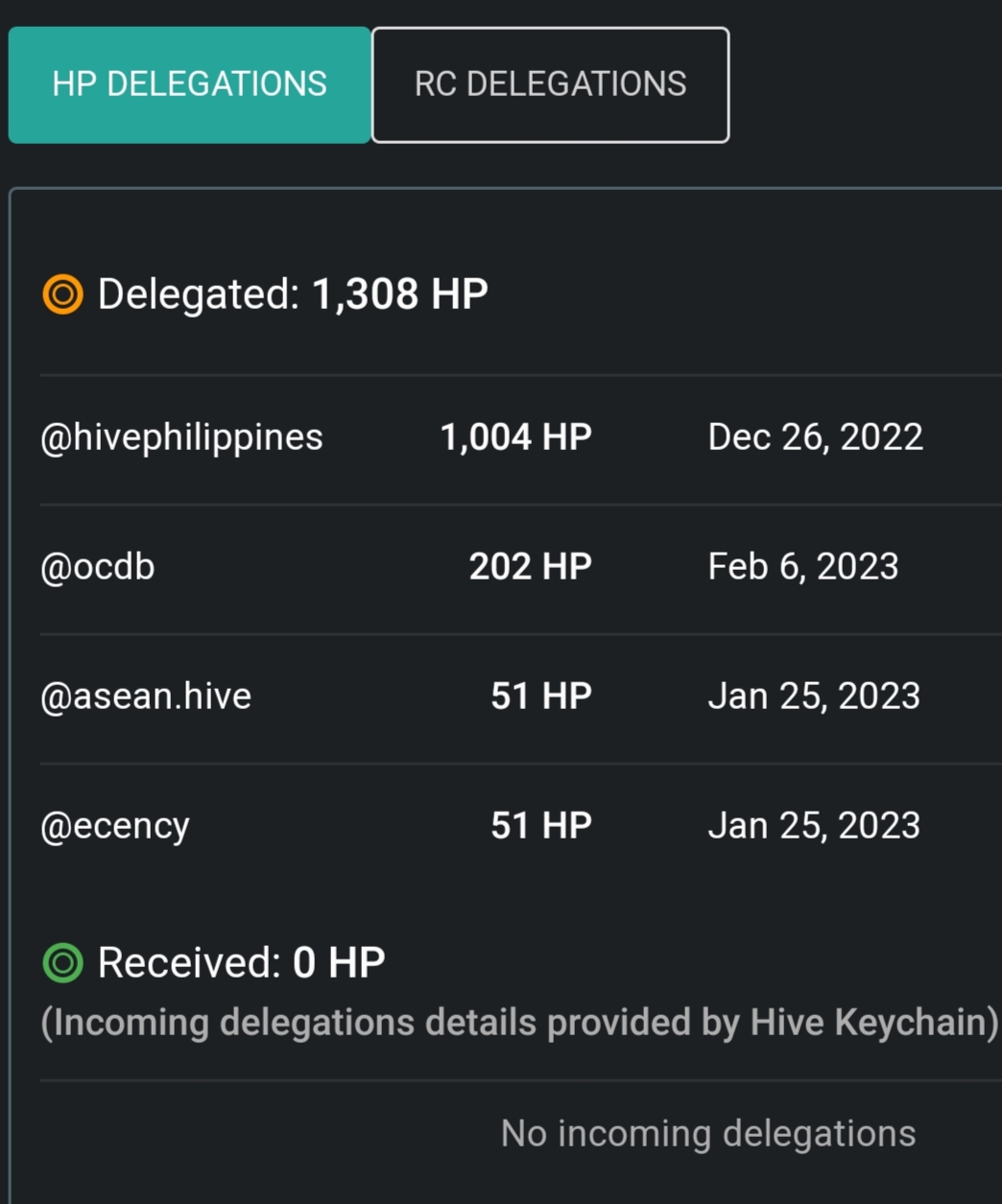Open the @hivephilippines account link
The width and height of the screenshot is (1002, 1204).
click(181, 438)
